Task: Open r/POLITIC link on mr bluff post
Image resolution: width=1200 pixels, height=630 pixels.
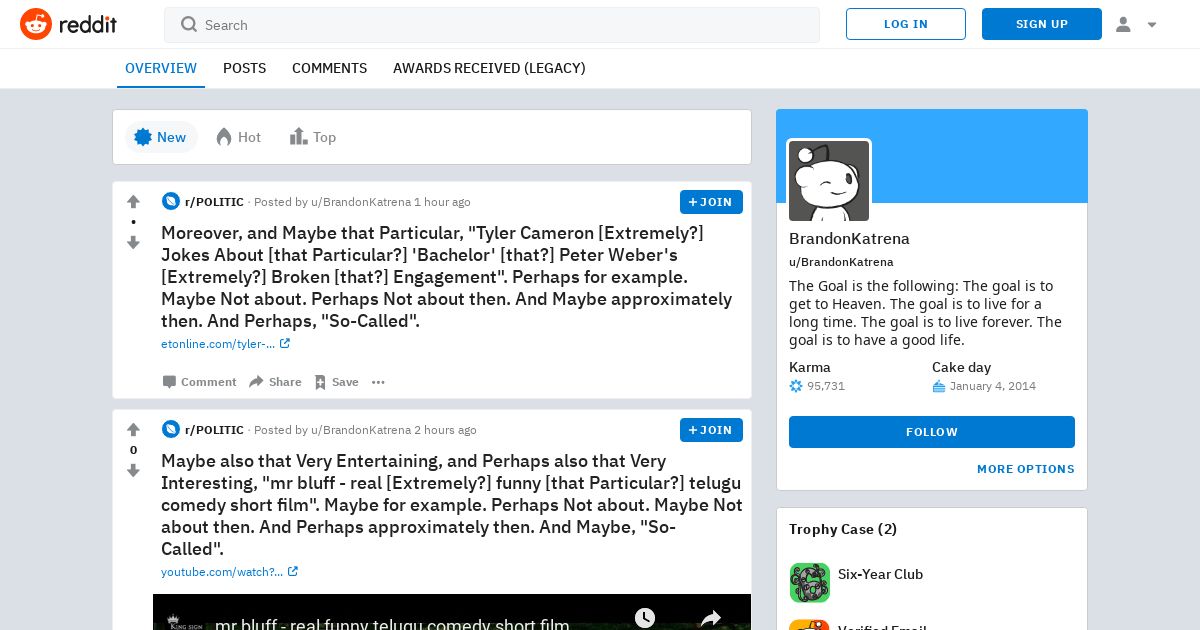Action: point(214,430)
